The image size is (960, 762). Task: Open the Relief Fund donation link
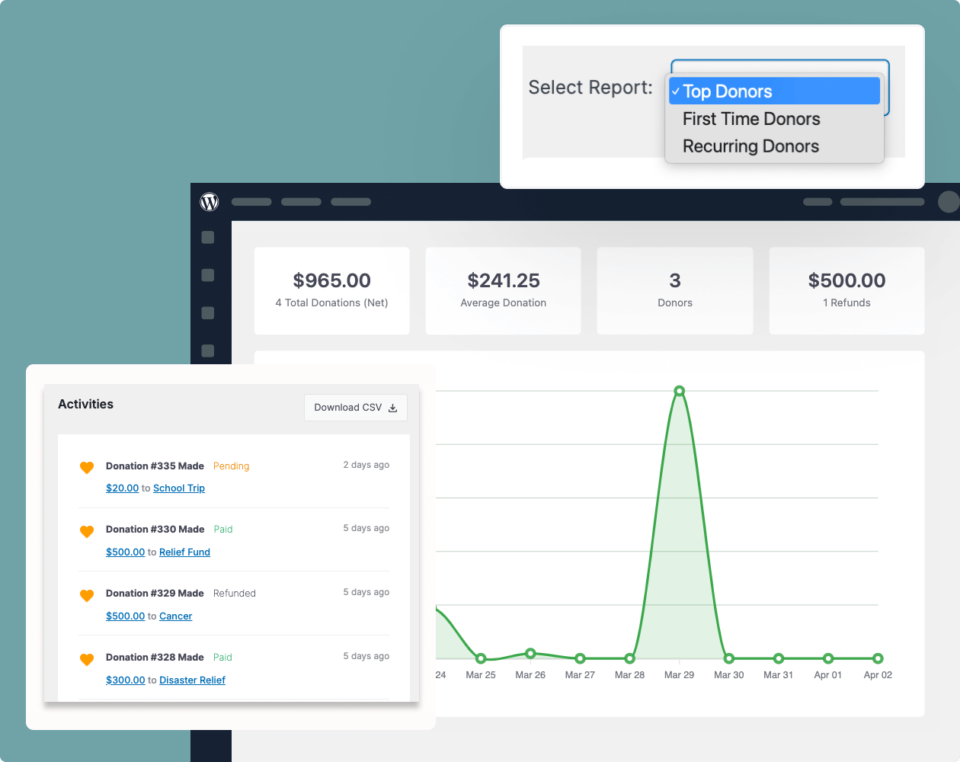[x=184, y=552]
